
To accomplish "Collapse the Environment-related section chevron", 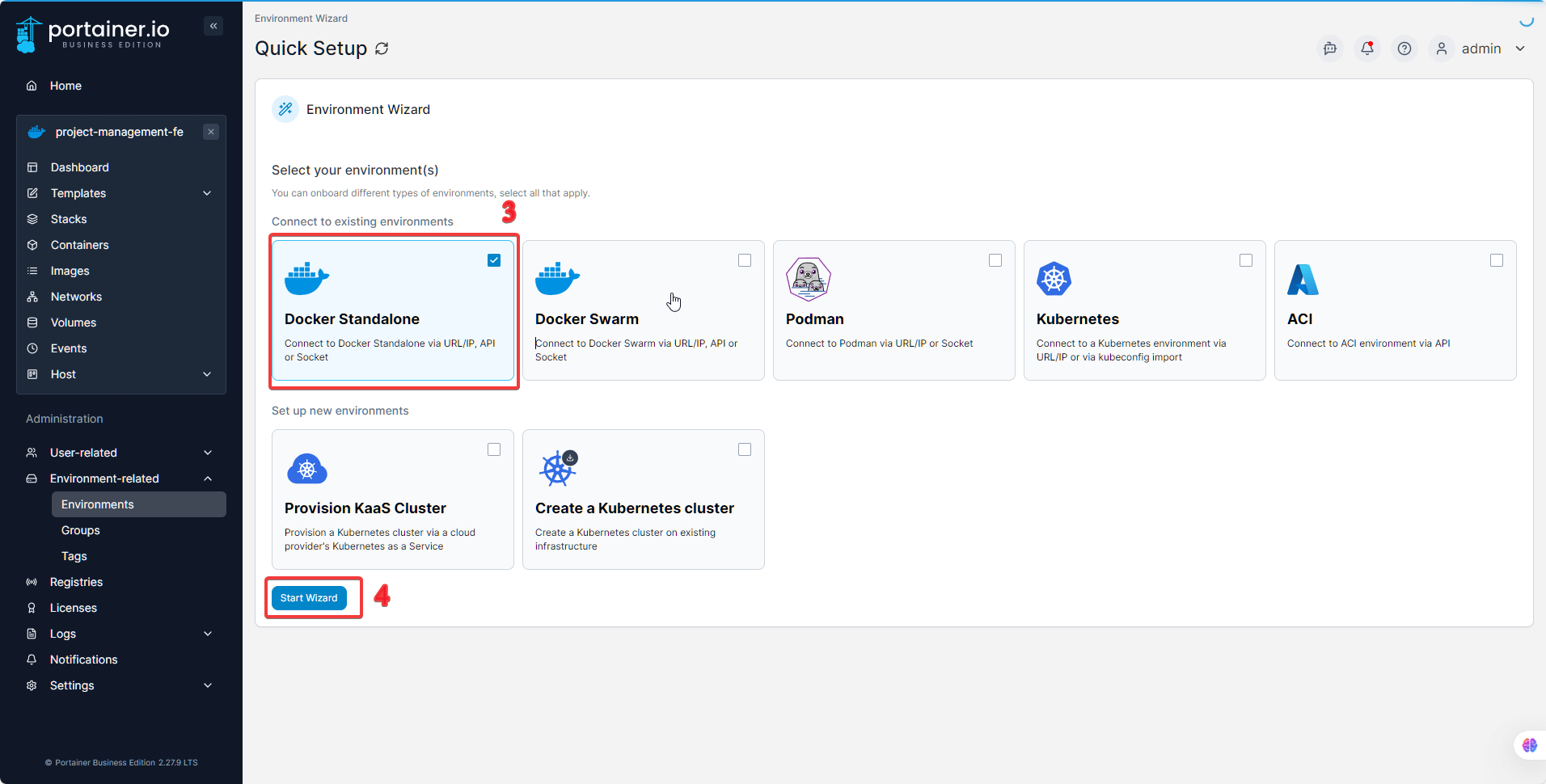I will (208, 478).
